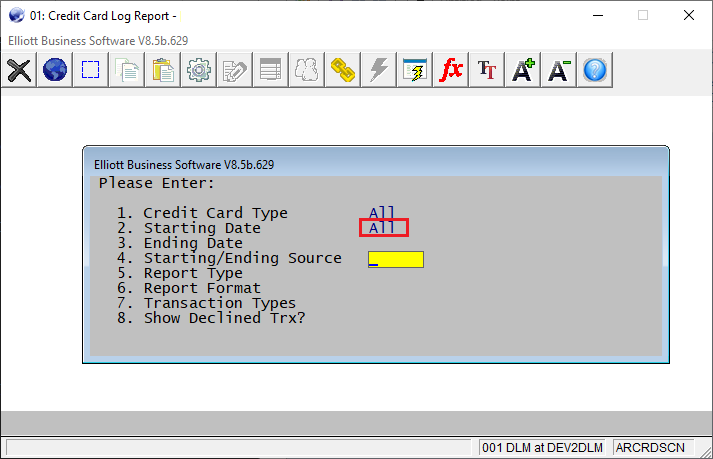Click the copy documents toolbar icon
This screenshot has height=459, width=713.
pos(127,70)
